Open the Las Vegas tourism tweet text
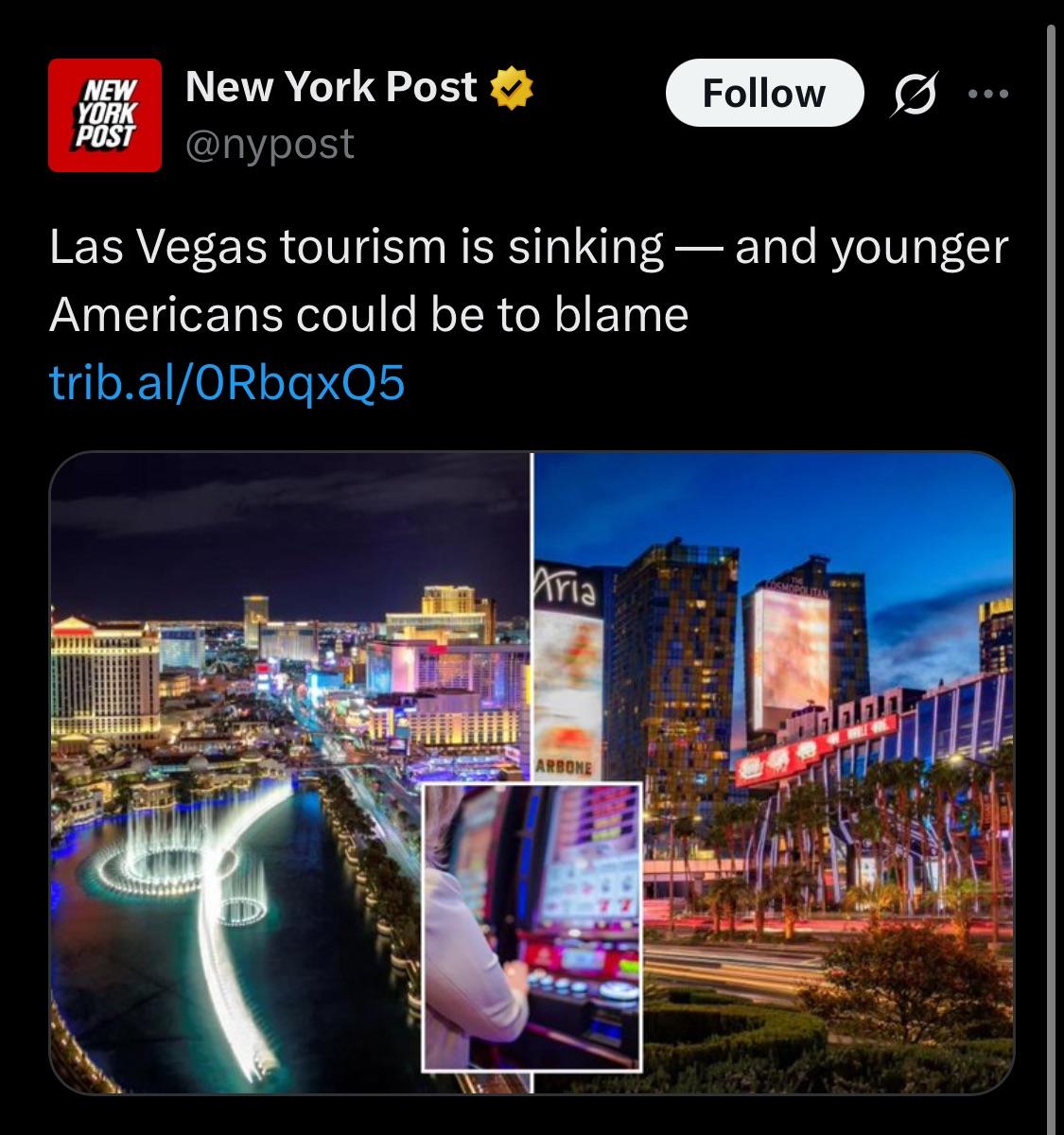Screen dimensions: 1064x1135 [529, 280]
